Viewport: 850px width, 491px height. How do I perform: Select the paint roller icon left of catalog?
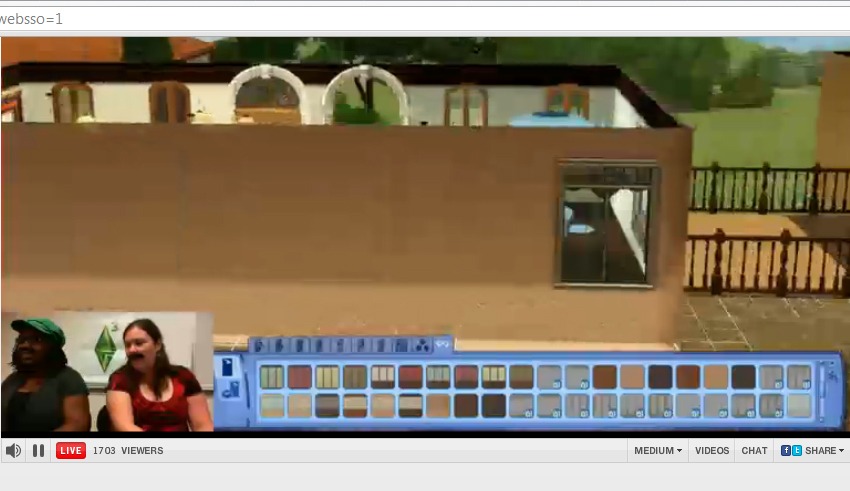(x=231, y=390)
